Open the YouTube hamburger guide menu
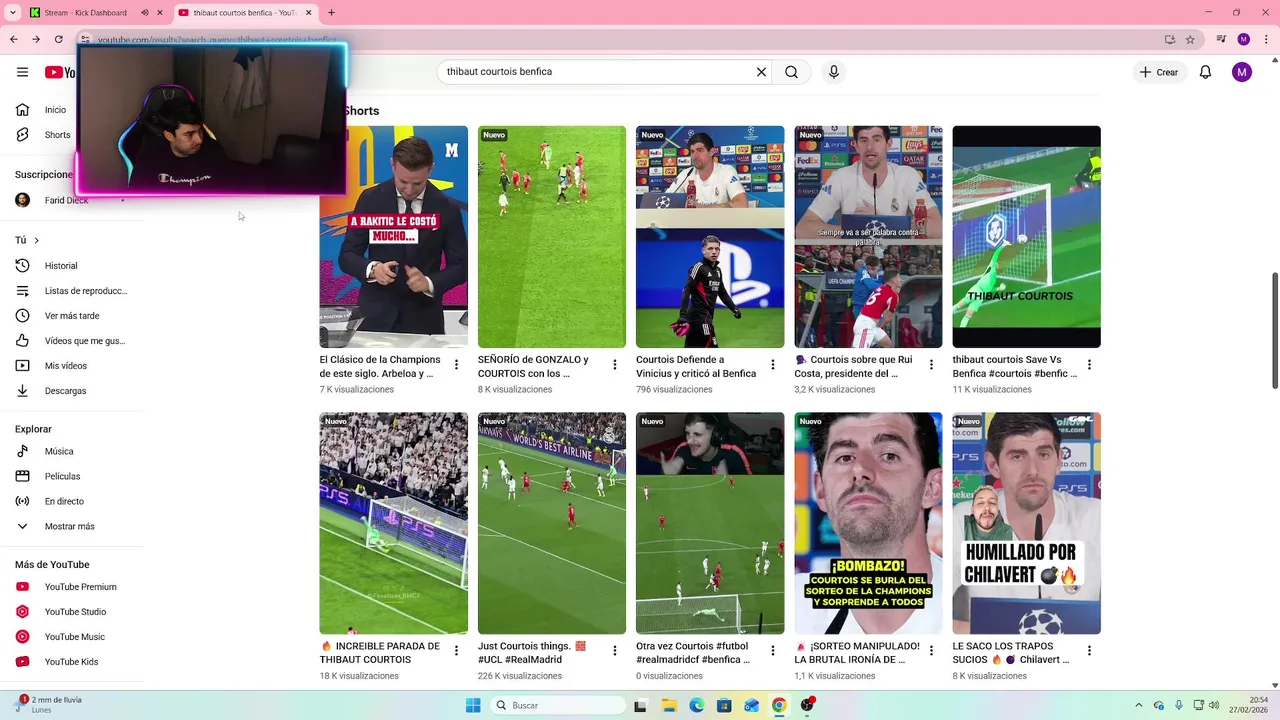The width and height of the screenshot is (1280, 720). [x=22, y=72]
